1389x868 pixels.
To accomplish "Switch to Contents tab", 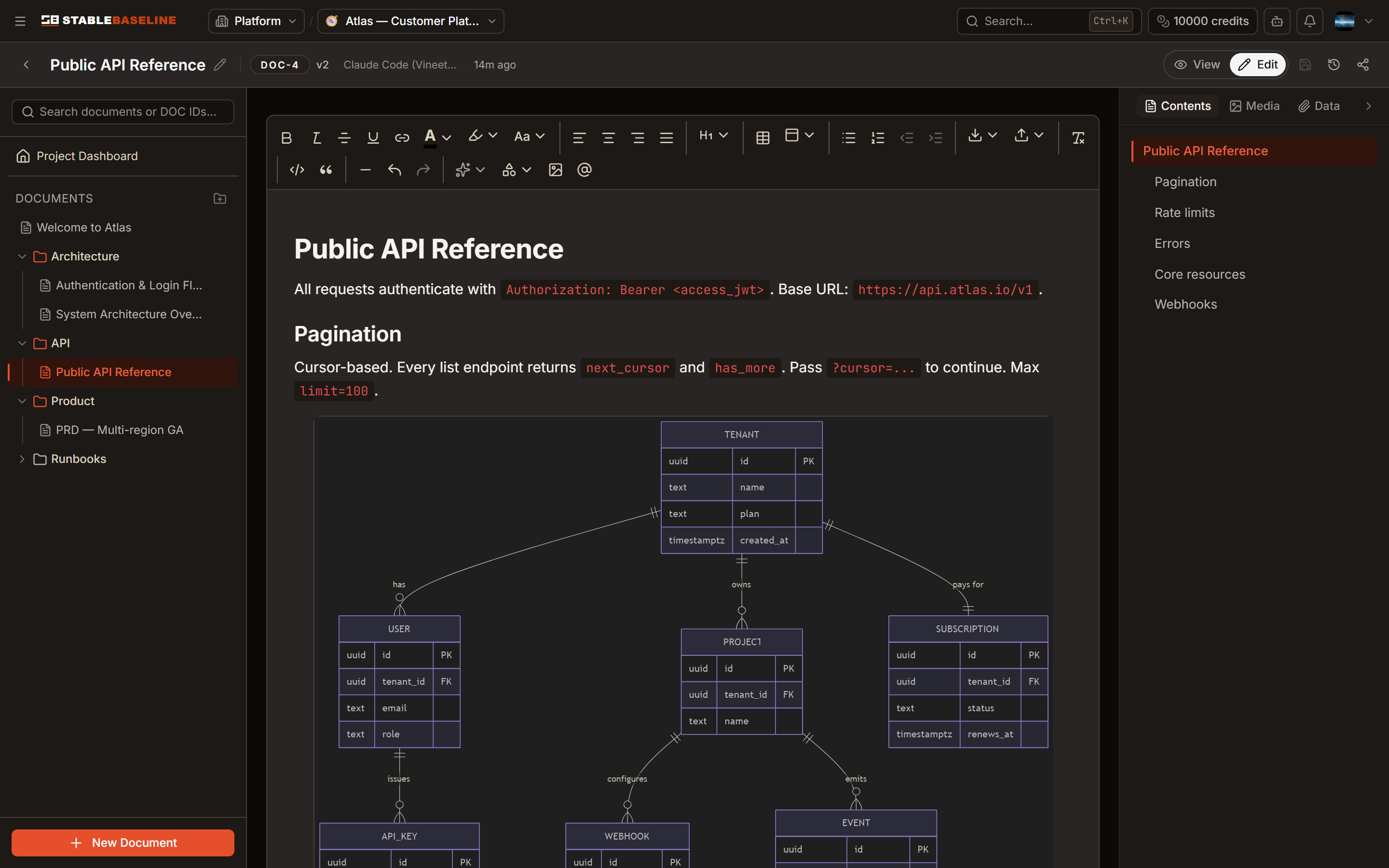I will (1178, 106).
